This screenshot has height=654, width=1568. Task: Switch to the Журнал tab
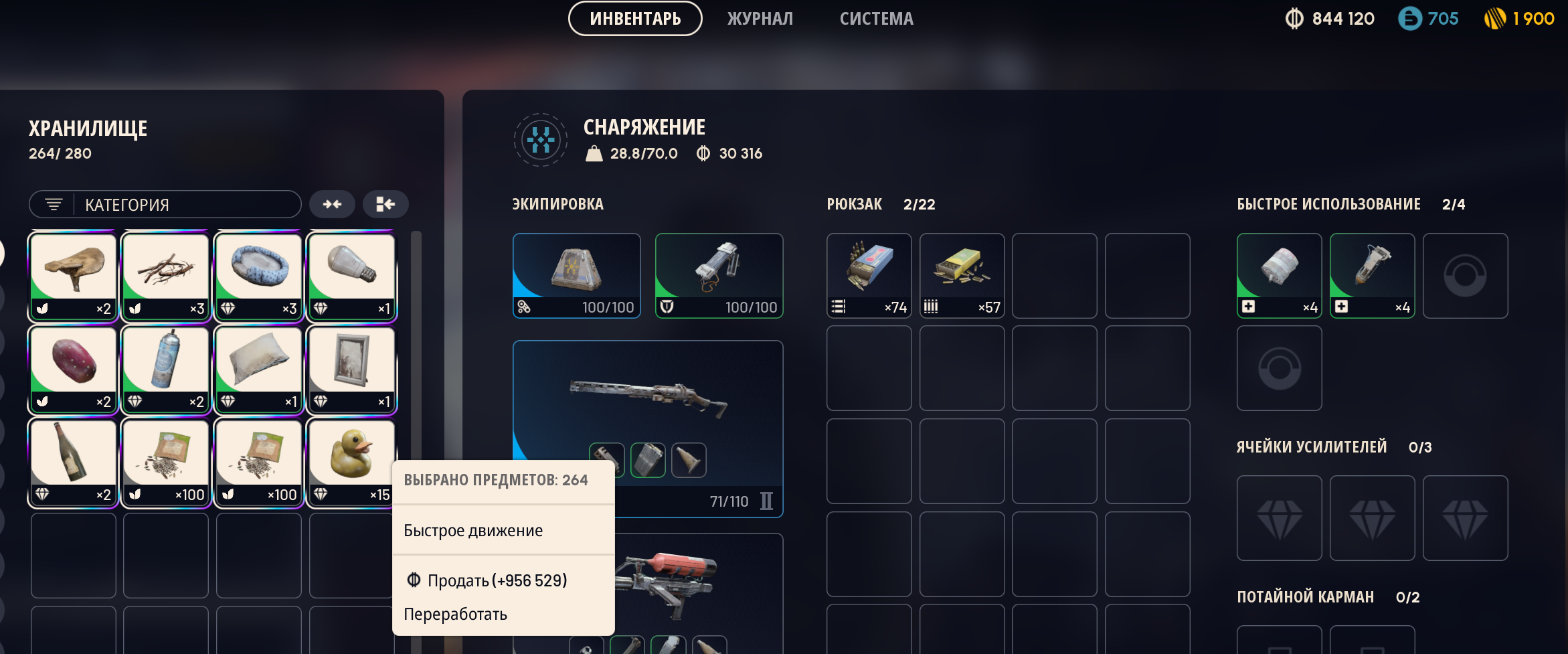760,19
